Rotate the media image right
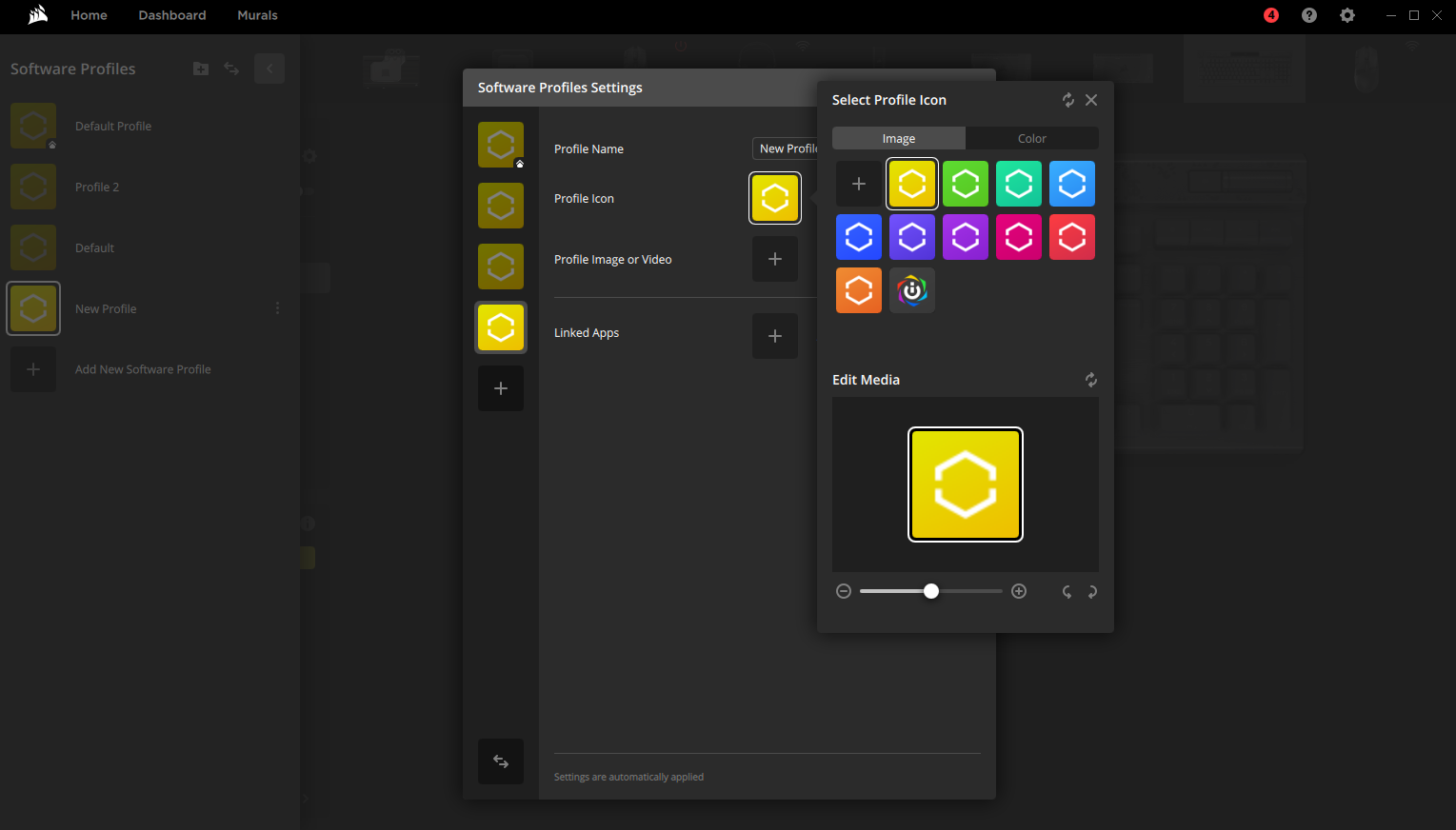This screenshot has height=830, width=1456. (1092, 591)
